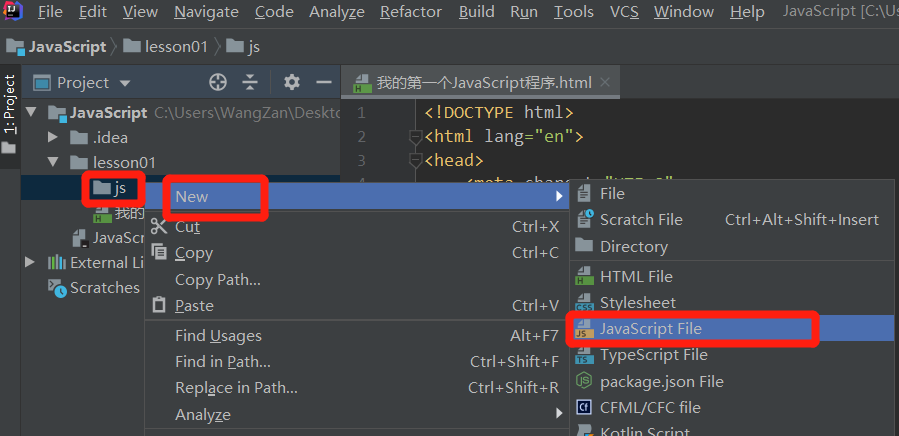Collapse the lesson01 folder arrow

(53, 162)
